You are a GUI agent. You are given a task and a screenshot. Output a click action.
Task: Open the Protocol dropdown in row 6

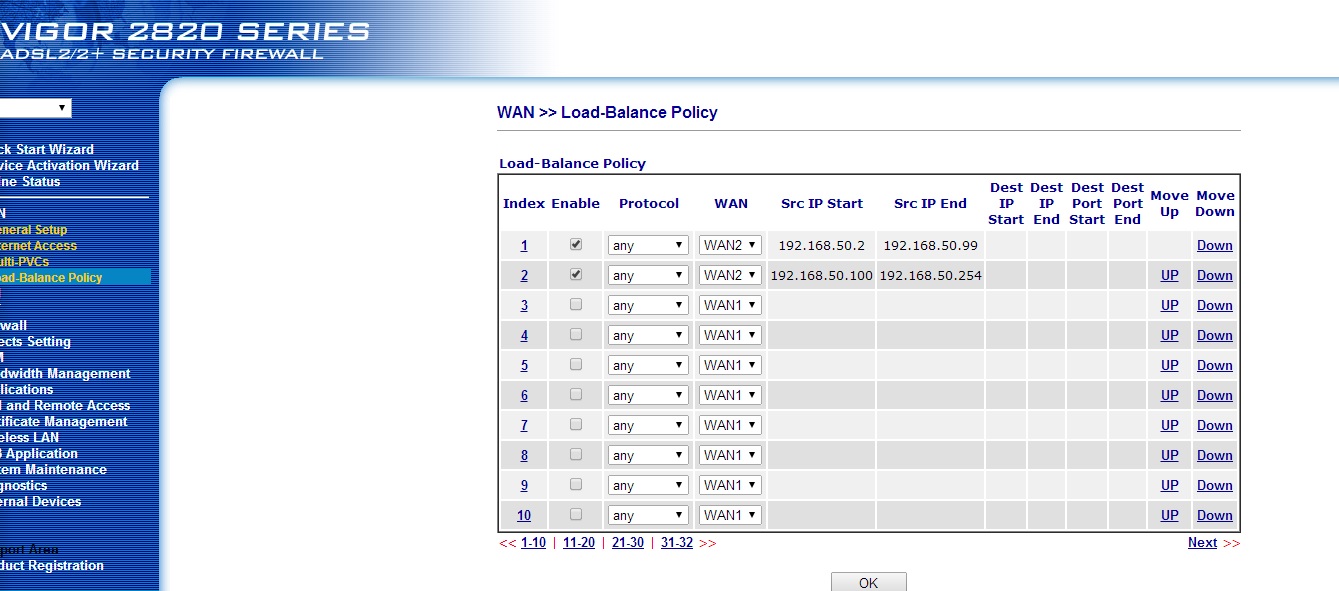(x=648, y=395)
